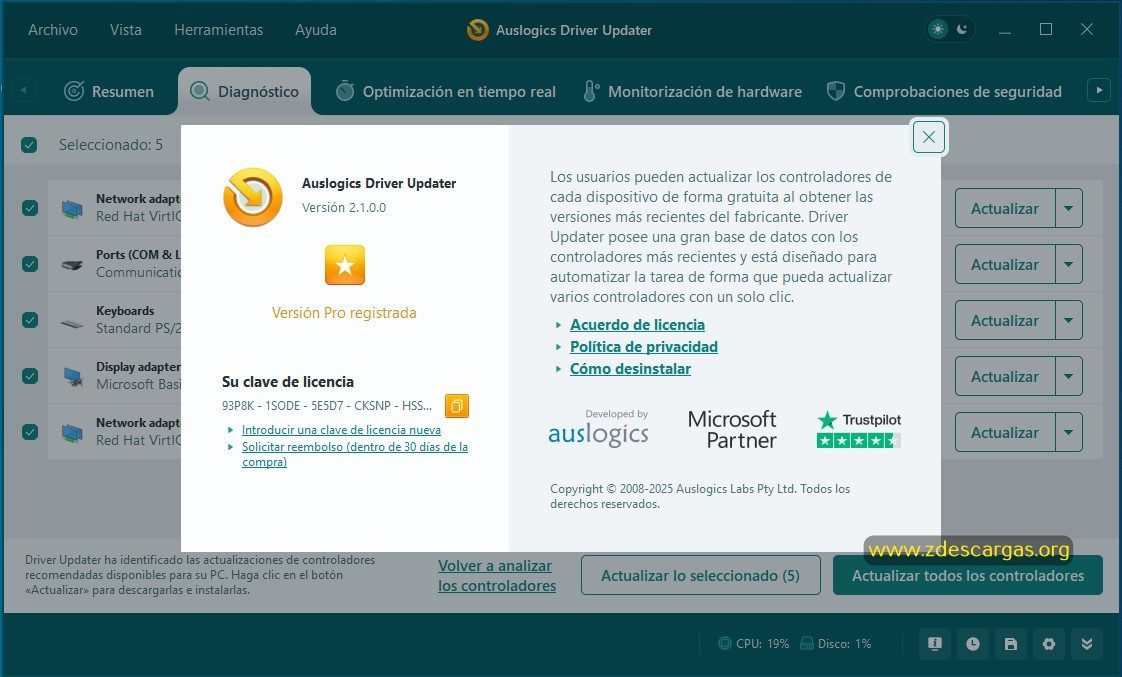
Task: Click the Disco usage indicator
Action: (836, 643)
